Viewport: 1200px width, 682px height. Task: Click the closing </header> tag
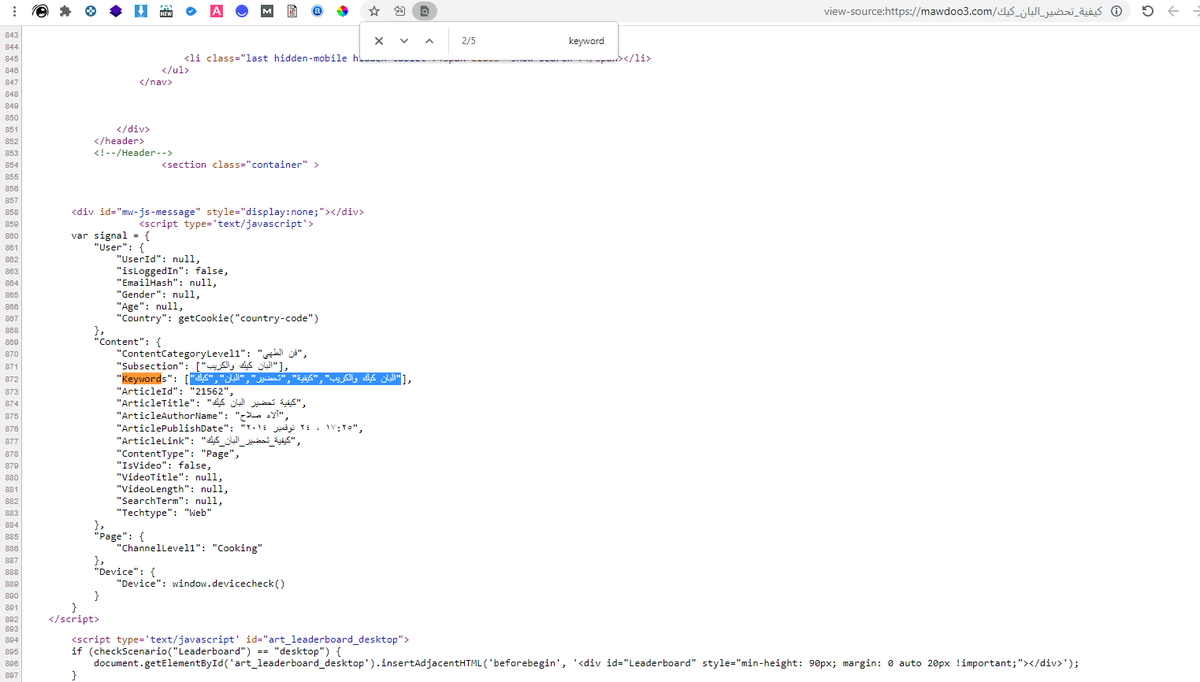pyautogui.click(x=119, y=141)
